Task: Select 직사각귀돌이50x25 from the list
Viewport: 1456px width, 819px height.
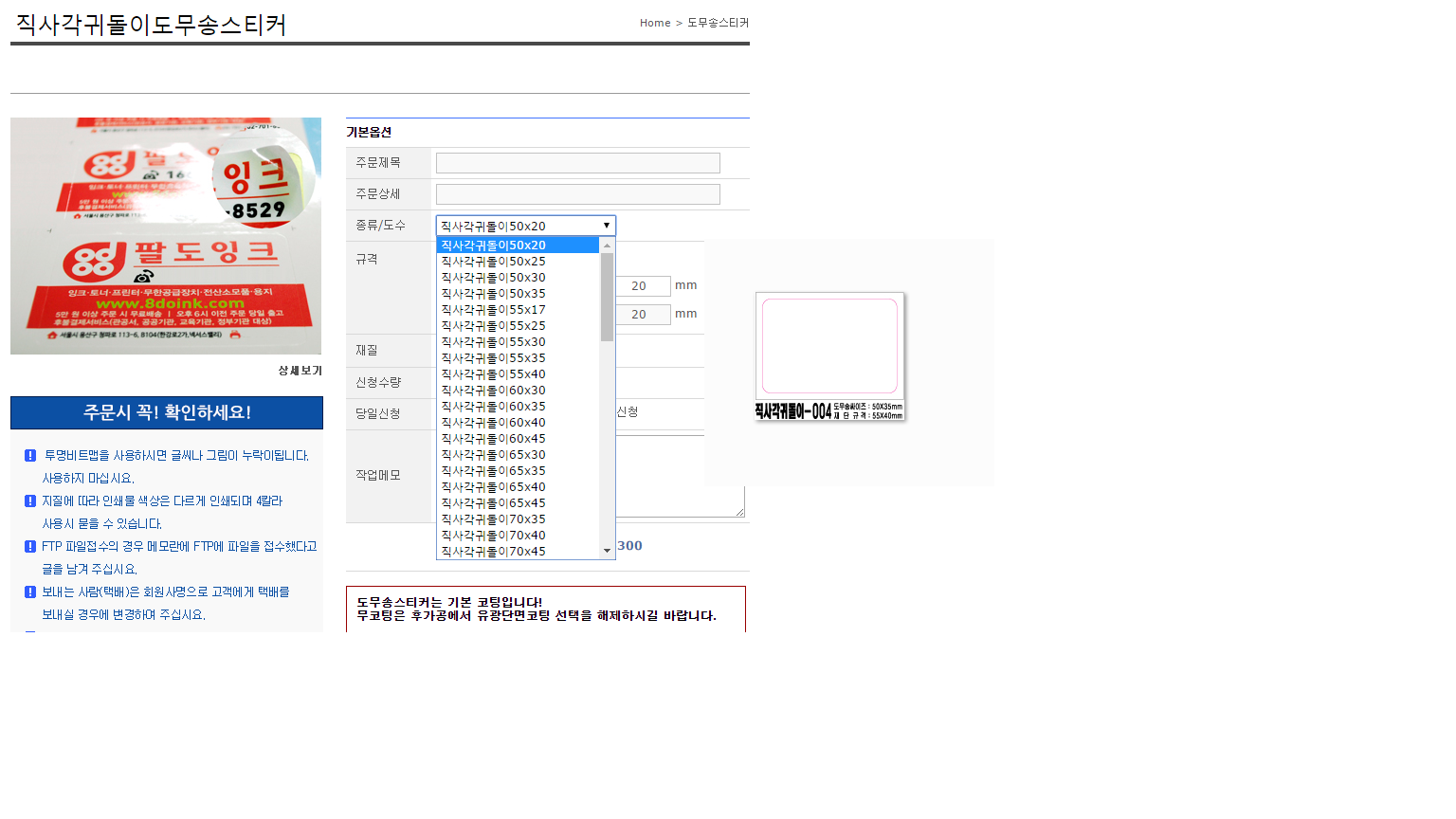Action: pyautogui.click(x=493, y=262)
